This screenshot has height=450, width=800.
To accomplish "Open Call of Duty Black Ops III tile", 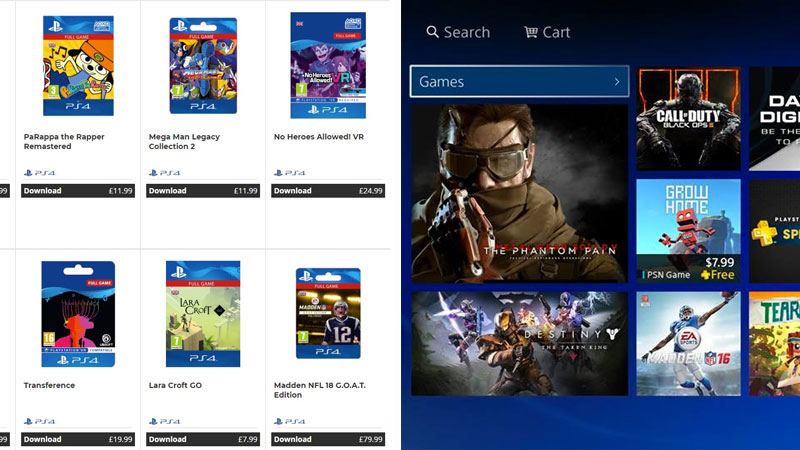I will click(688, 119).
